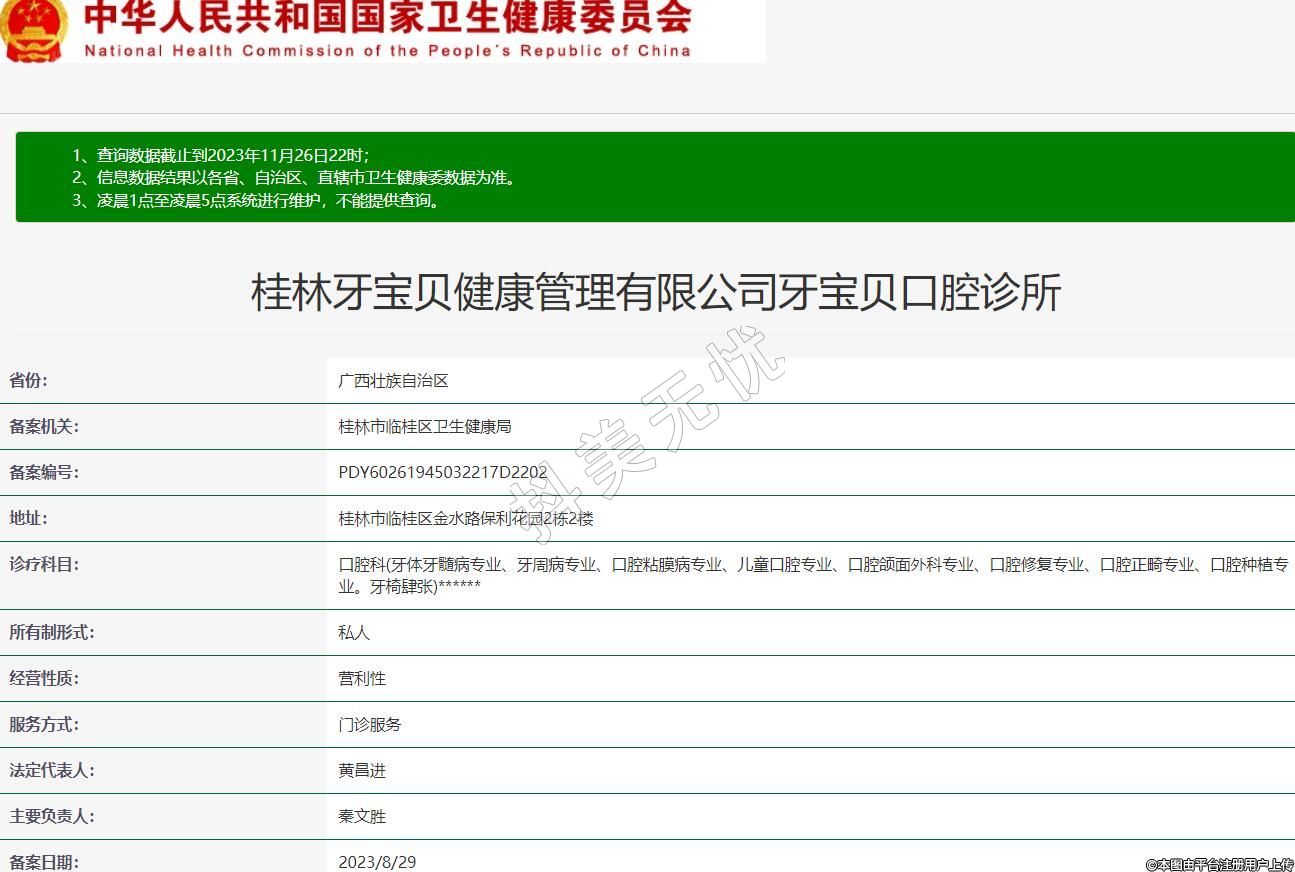Click the record date 2023/8/29
Viewport: 1295px width, 872px height.
pyautogui.click(x=377, y=862)
